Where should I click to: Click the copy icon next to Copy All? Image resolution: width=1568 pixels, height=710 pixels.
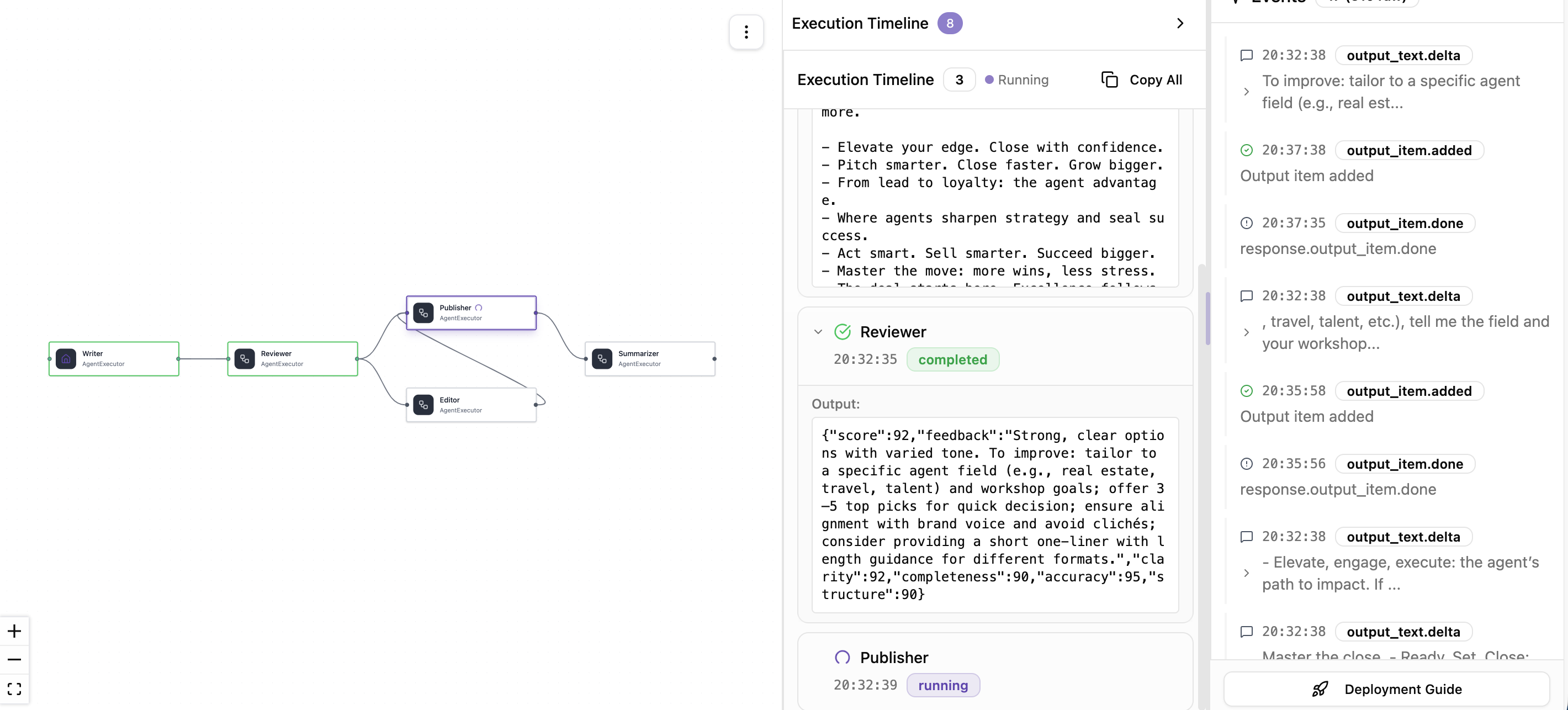(1110, 80)
